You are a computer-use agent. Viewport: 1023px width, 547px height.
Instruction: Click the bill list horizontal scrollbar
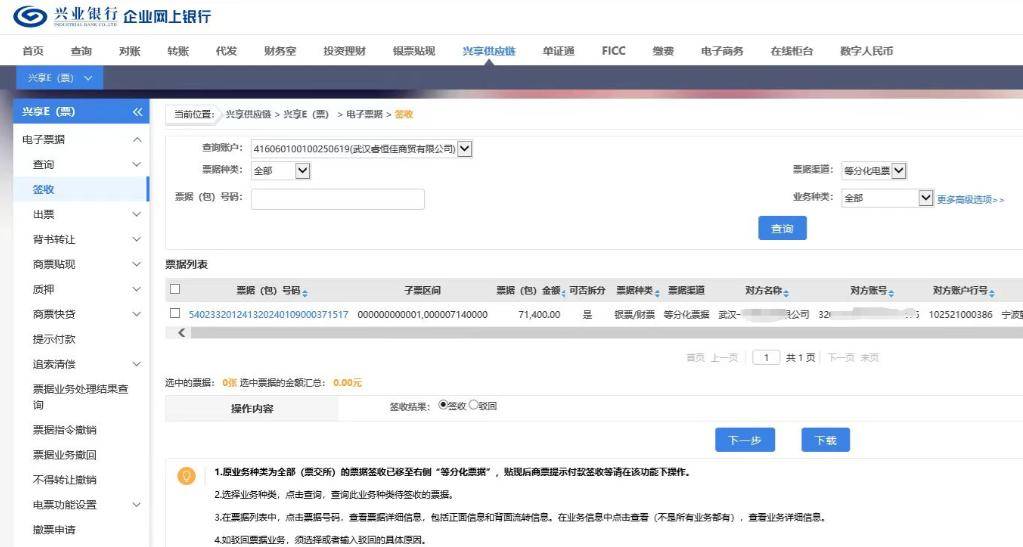coord(600,333)
